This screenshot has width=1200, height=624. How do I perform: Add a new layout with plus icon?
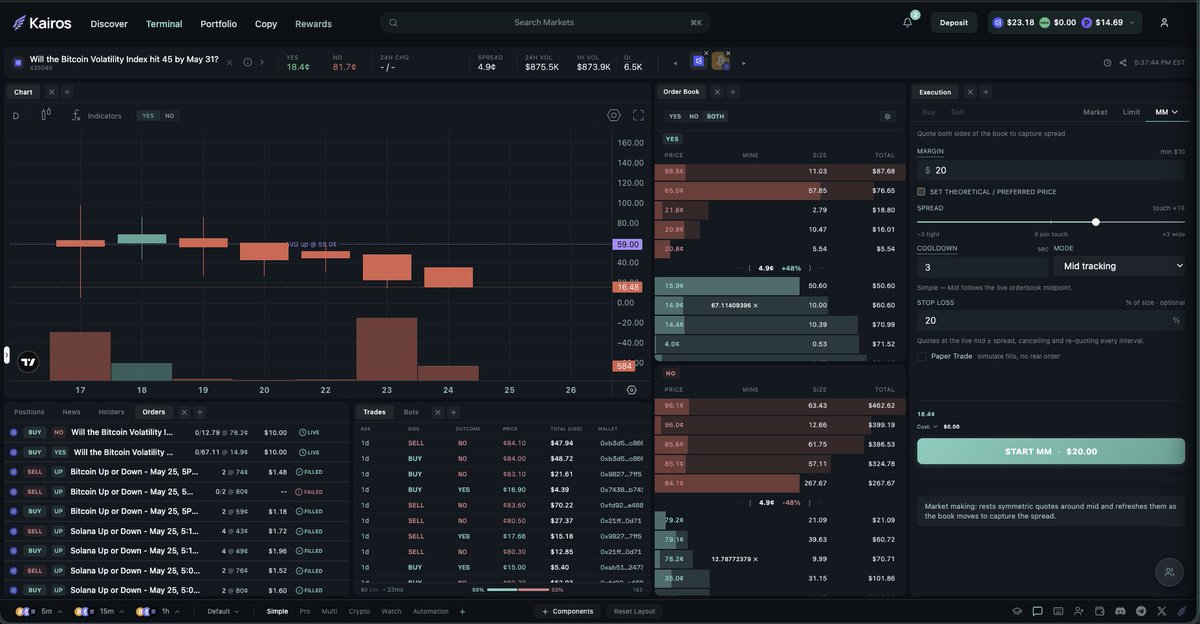(x=462, y=611)
